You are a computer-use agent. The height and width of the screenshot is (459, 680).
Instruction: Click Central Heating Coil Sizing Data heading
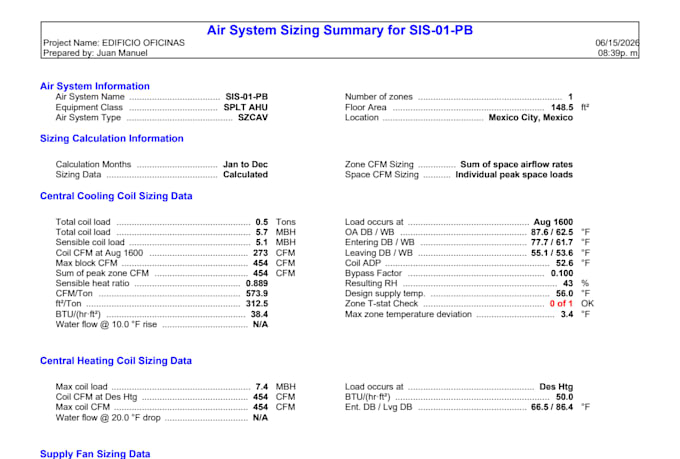116,361
